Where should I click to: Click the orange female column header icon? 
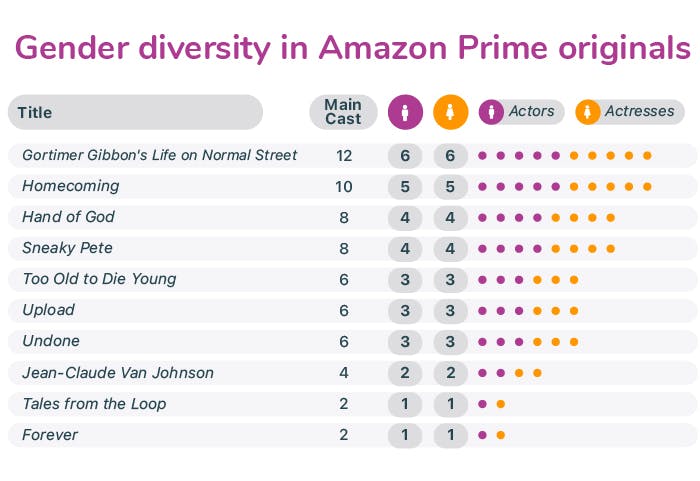452,112
